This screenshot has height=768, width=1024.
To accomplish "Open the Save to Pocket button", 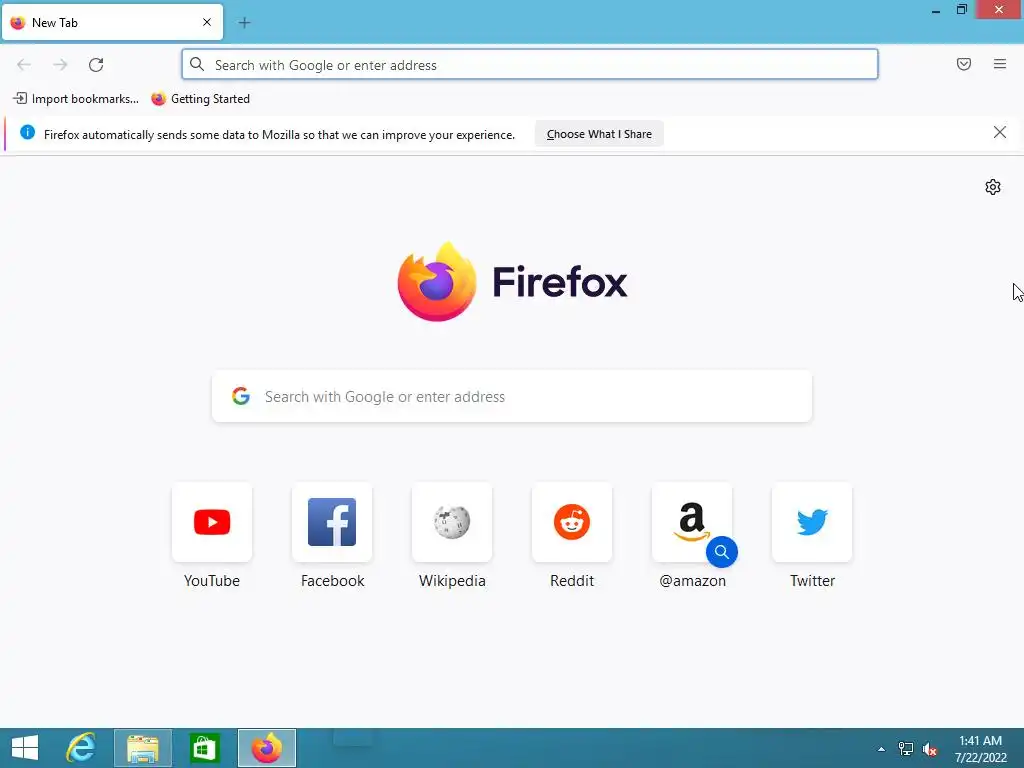I will point(964,64).
